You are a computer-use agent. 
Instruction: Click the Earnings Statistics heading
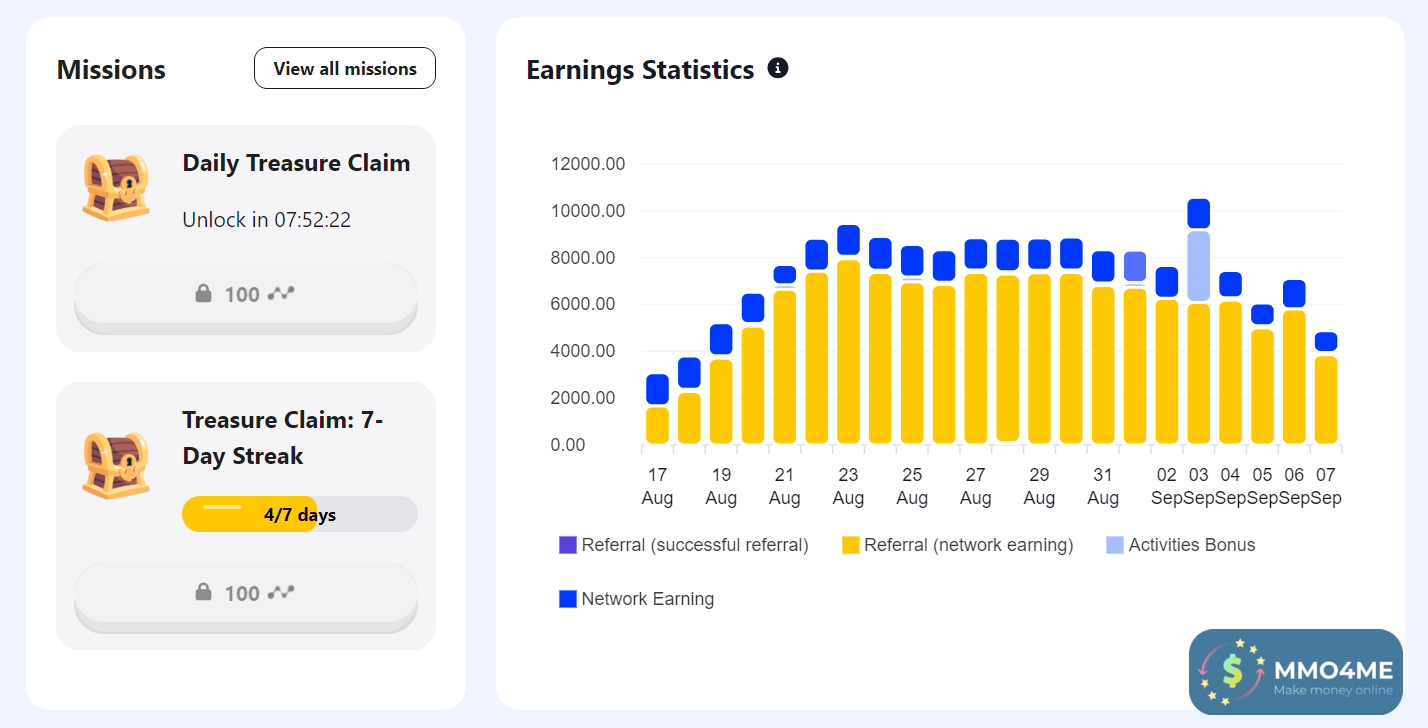[640, 70]
